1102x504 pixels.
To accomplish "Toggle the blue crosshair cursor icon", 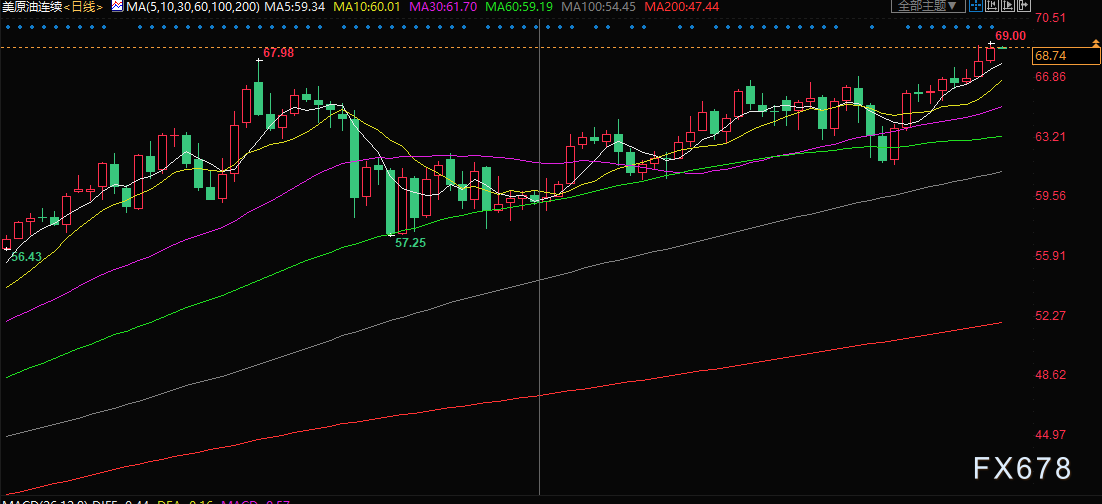I will coord(976,6).
